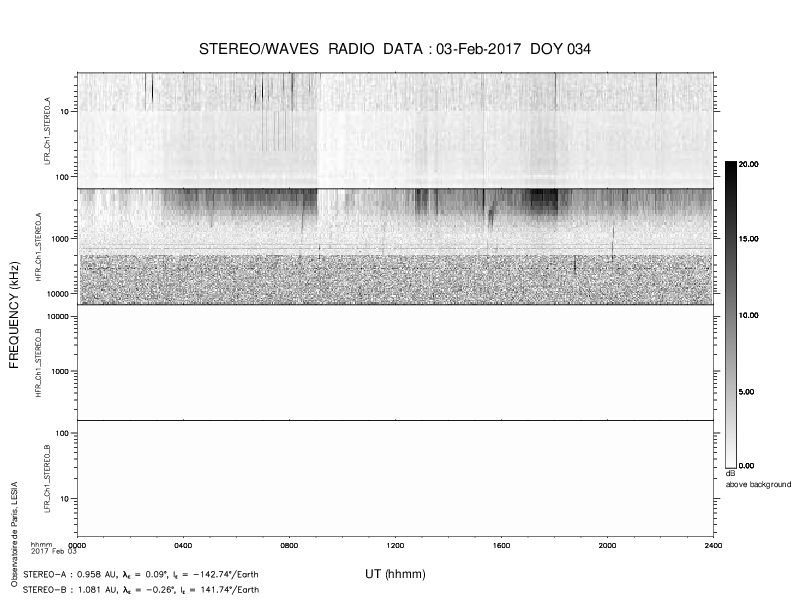
Task: Click the 'above background' colorbar caption
Action: click(759, 485)
